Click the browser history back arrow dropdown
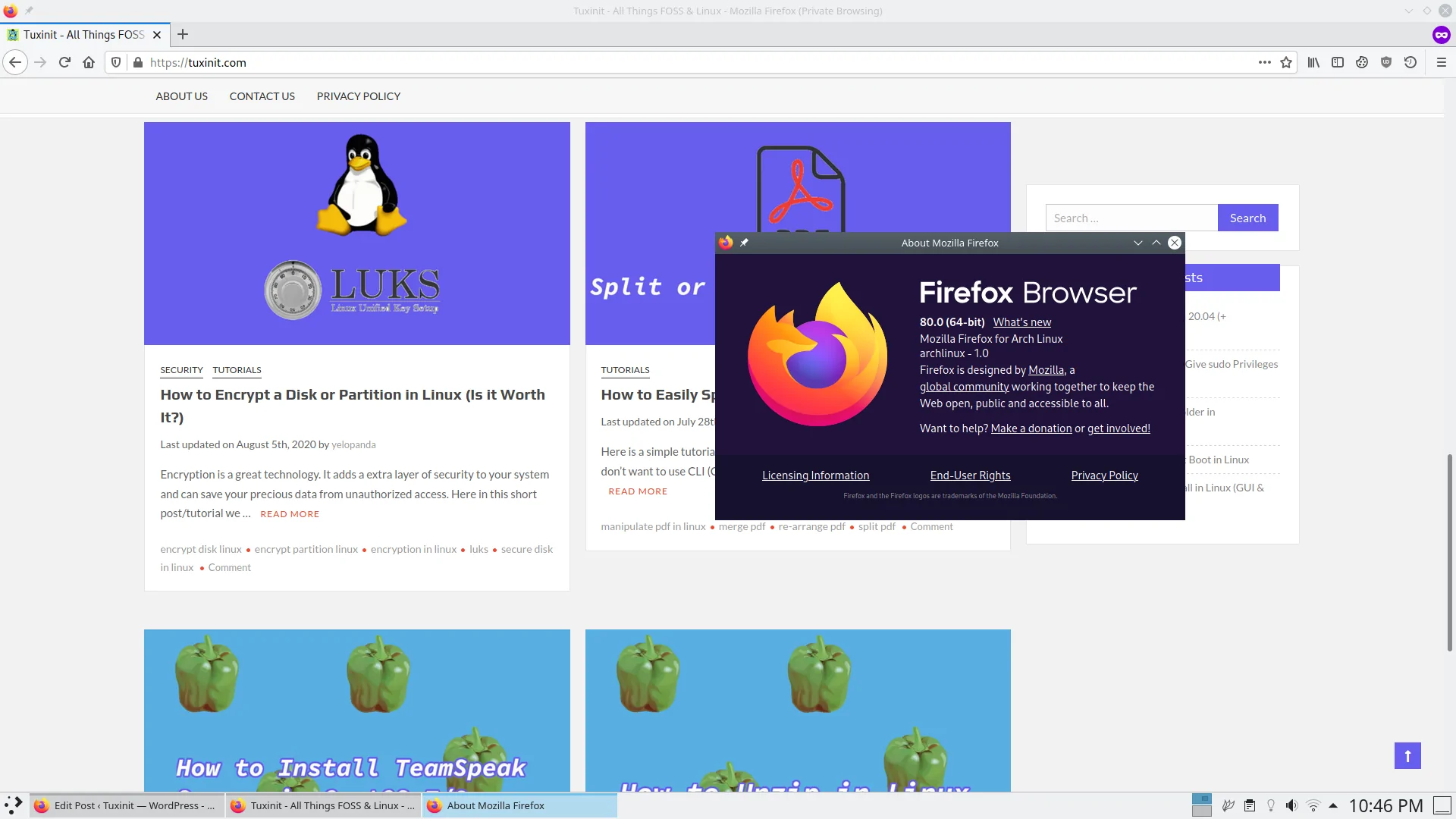 [15, 62]
